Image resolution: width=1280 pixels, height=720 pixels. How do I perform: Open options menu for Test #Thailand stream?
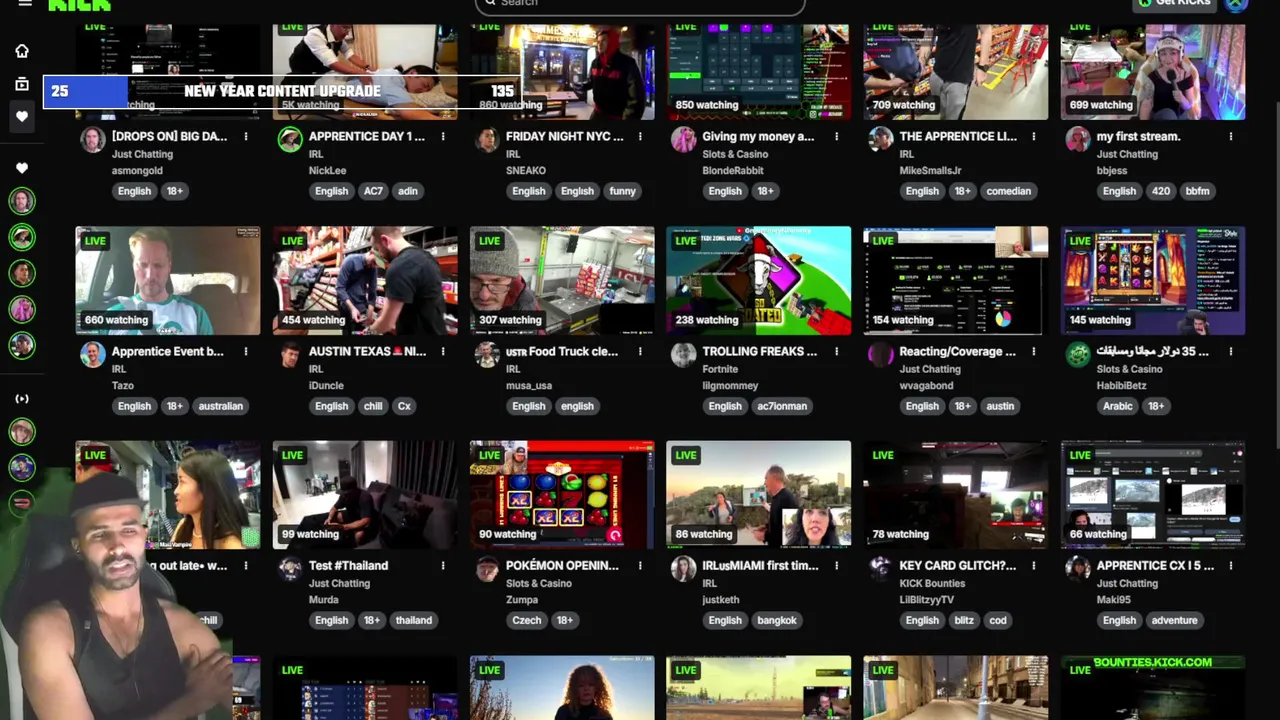[x=443, y=565]
